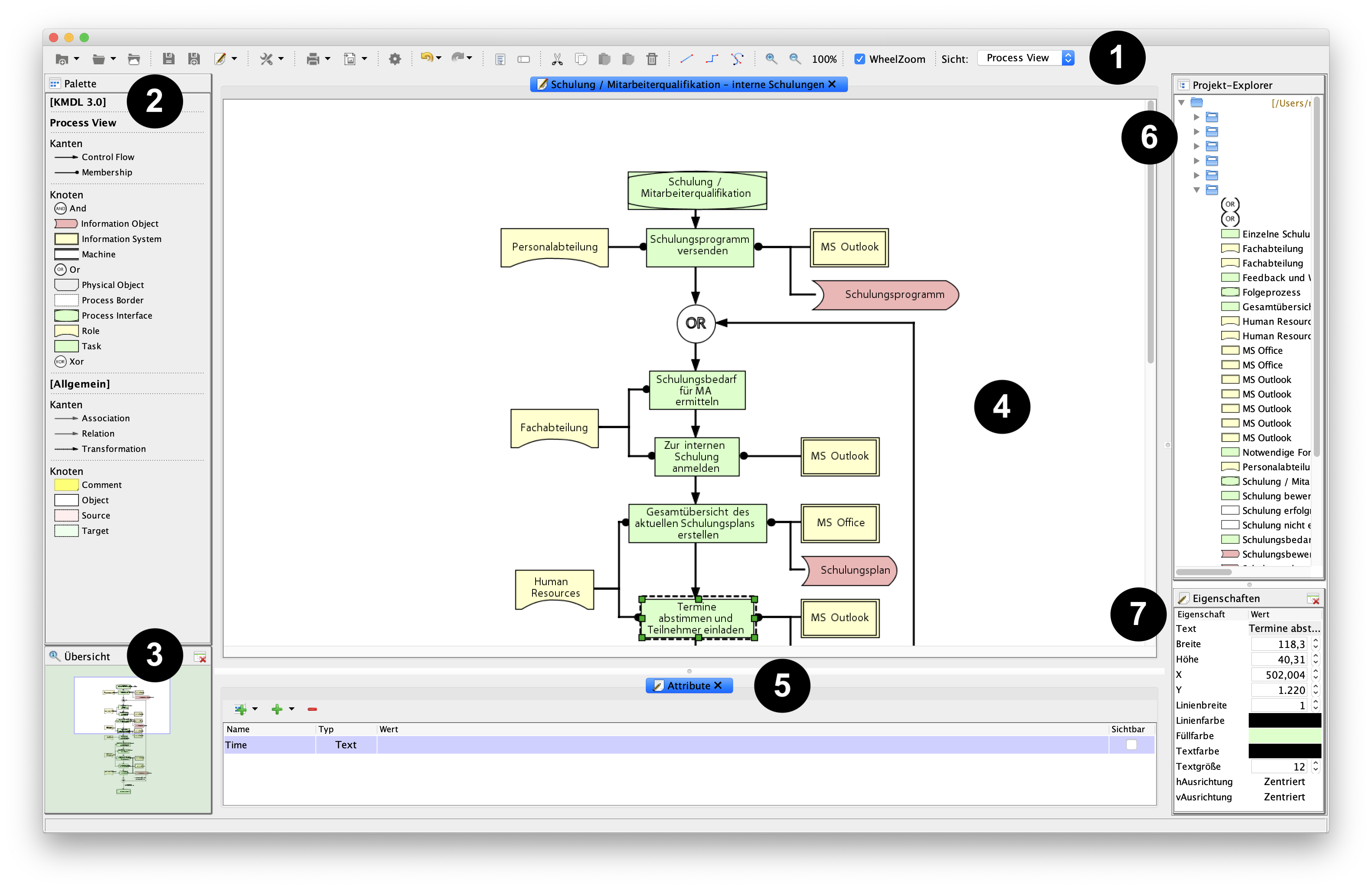
Task: Click the Zoom in magnifier icon
Action: tap(771, 59)
